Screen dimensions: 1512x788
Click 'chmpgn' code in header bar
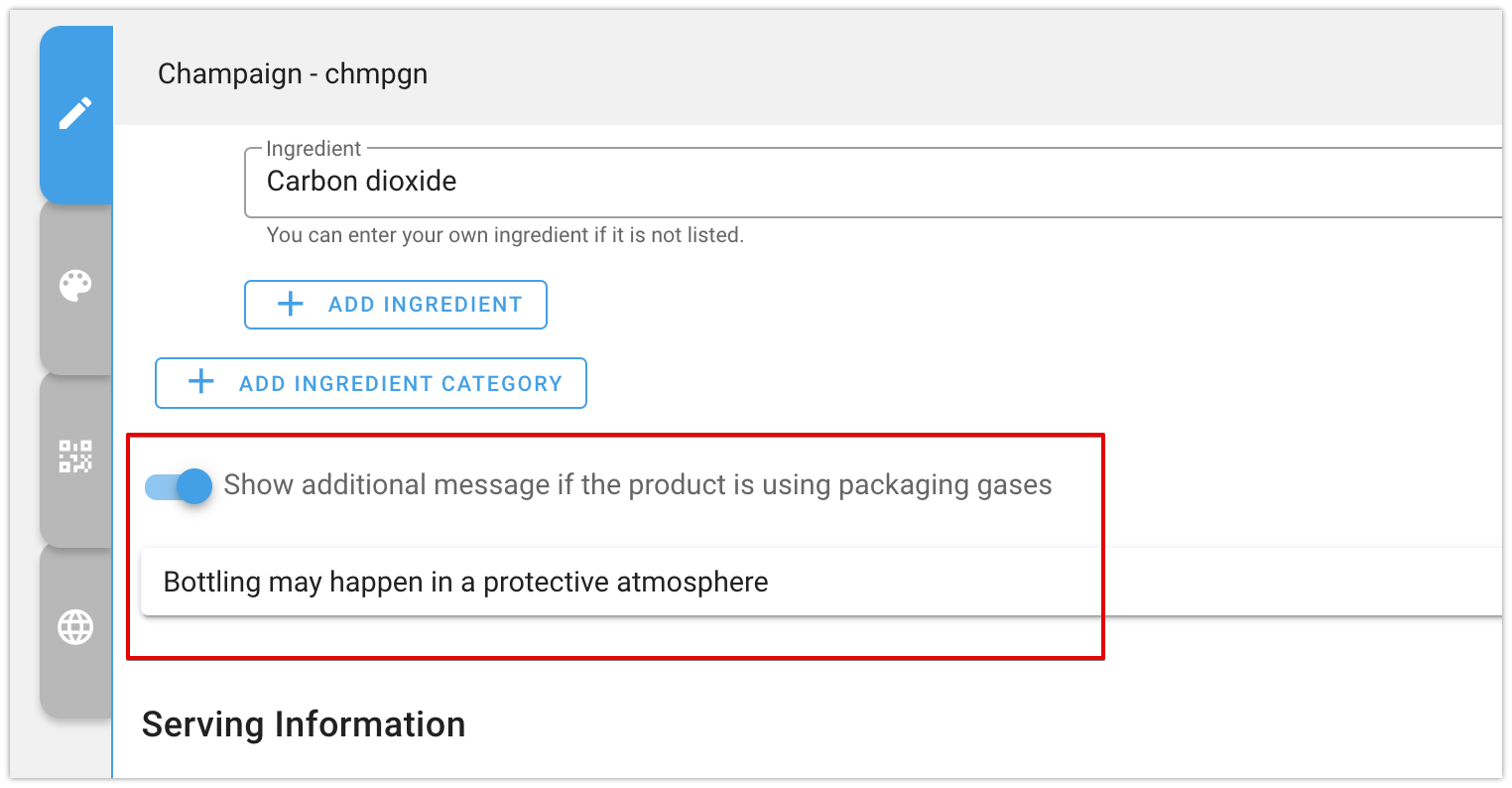tap(376, 74)
